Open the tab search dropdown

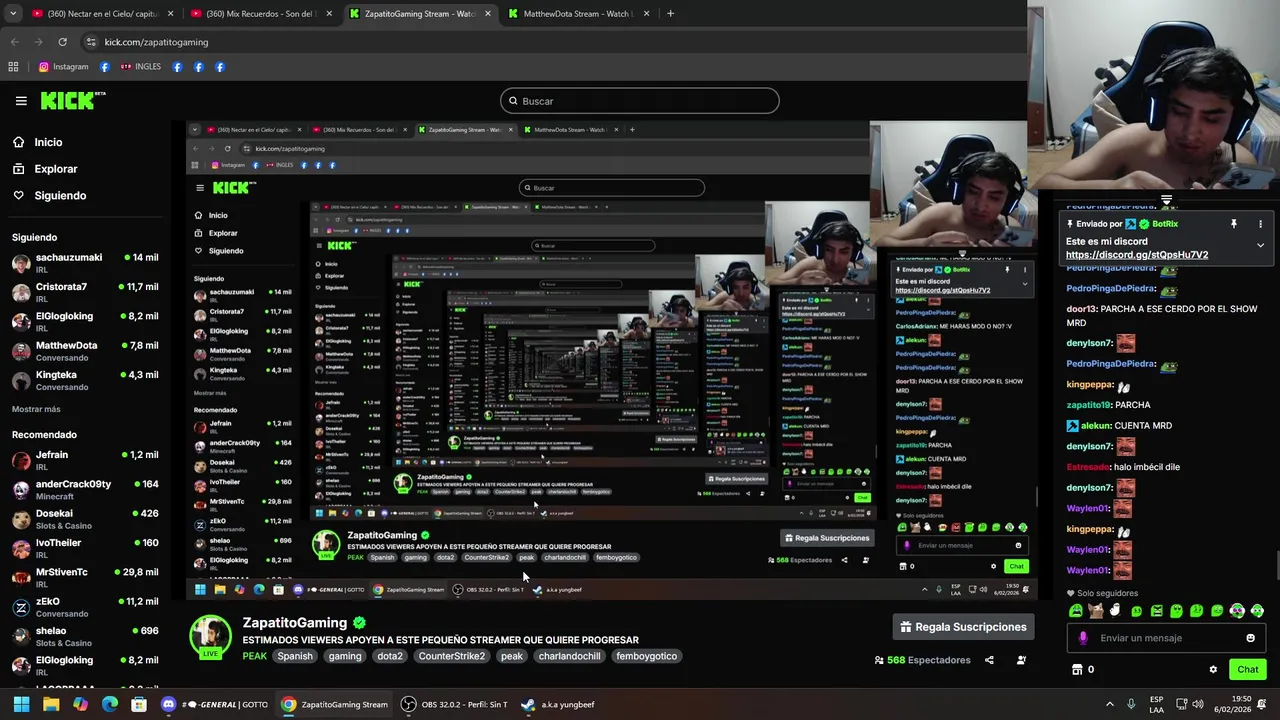click(13, 14)
